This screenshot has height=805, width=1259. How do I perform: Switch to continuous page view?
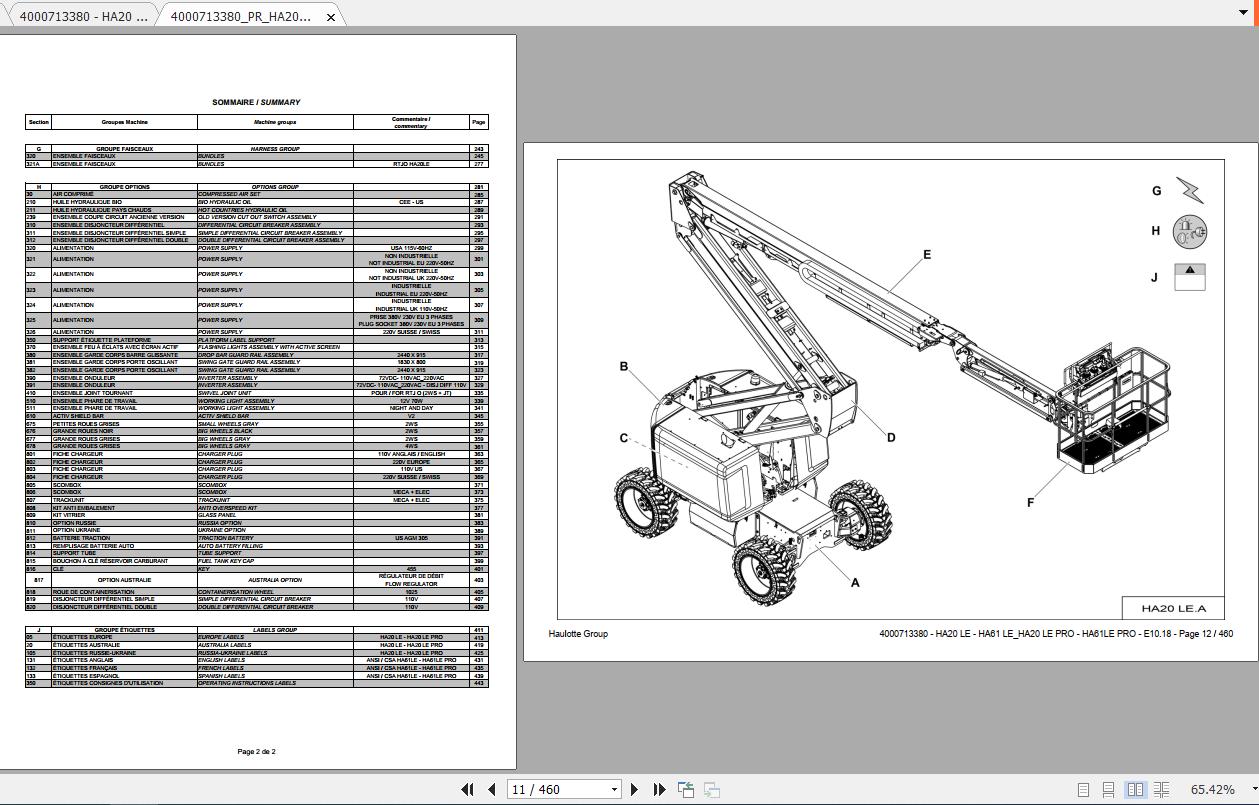1108,789
